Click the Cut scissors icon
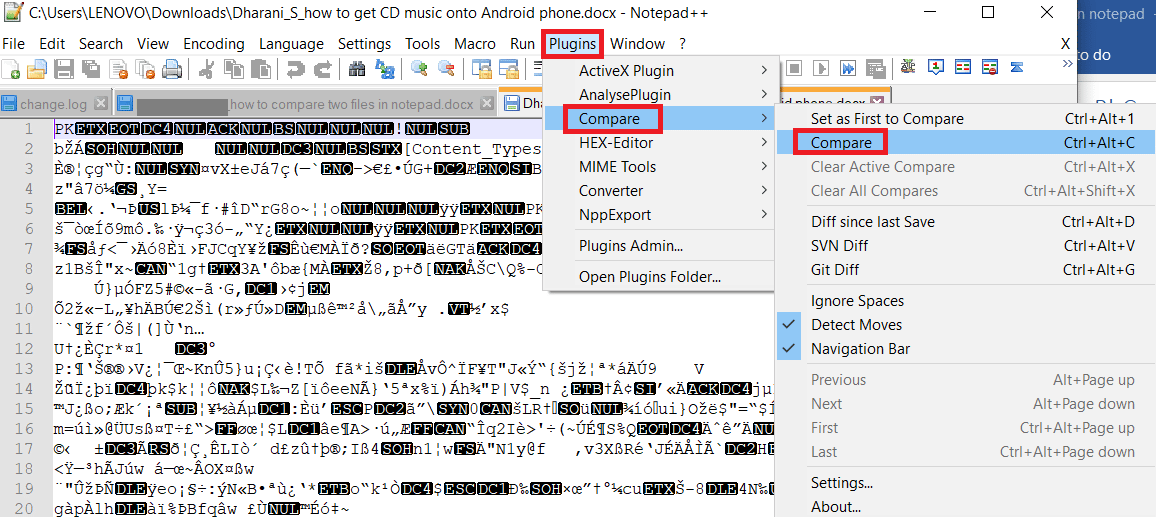Viewport: 1156px width, 517px height. coord(207,69)
